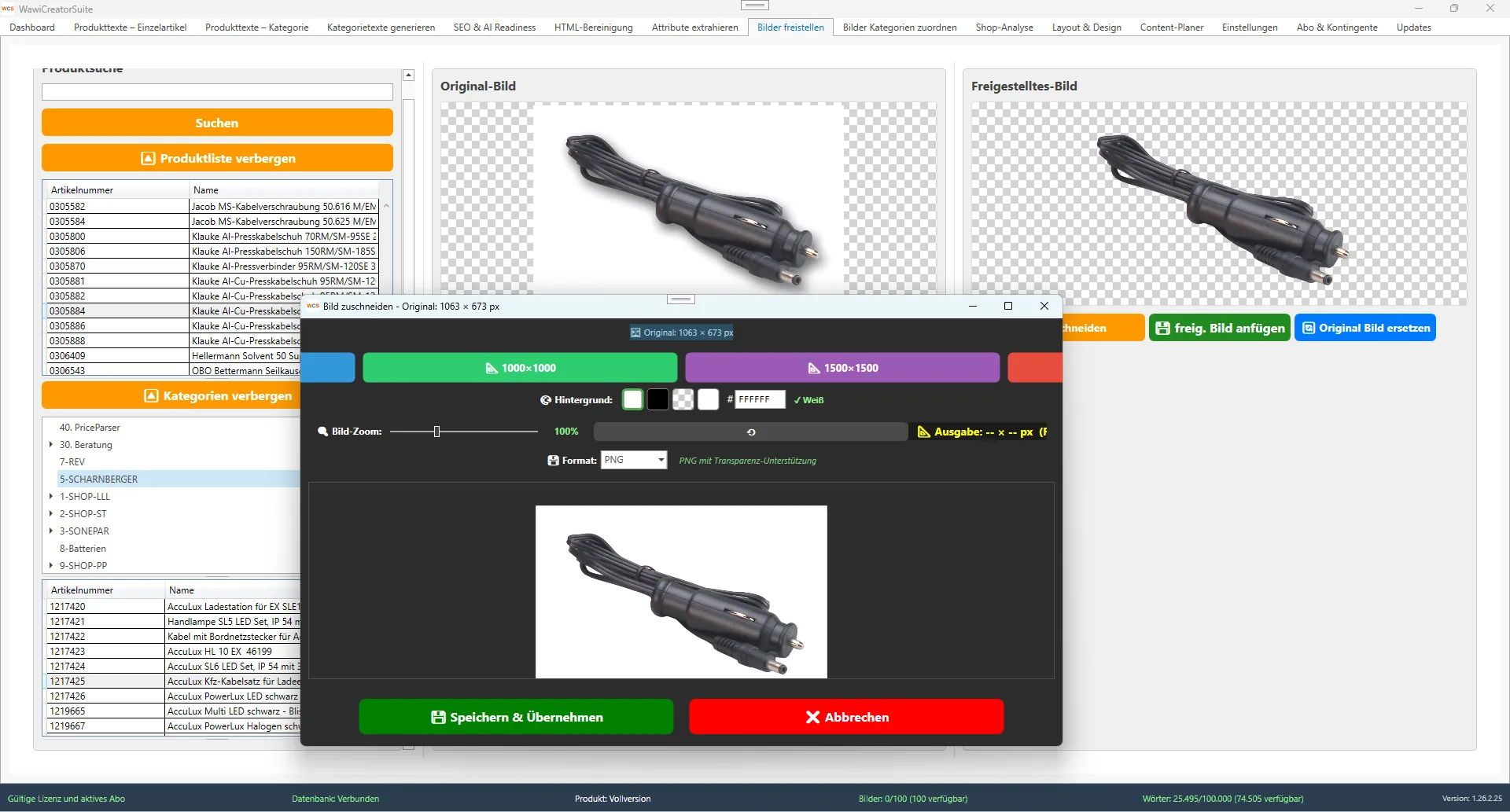Select the black background swatch
Screen dimensions: 1510x812
pos(658,400)
